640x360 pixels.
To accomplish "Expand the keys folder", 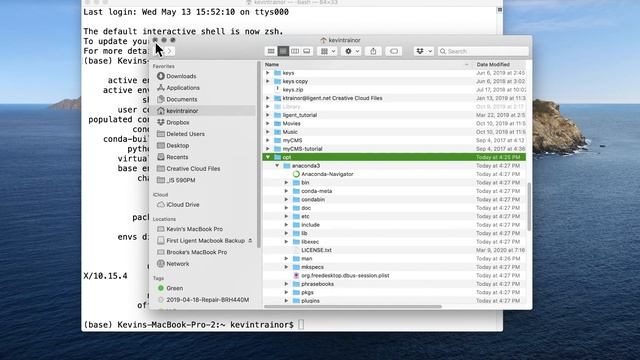I will (268, 73).
